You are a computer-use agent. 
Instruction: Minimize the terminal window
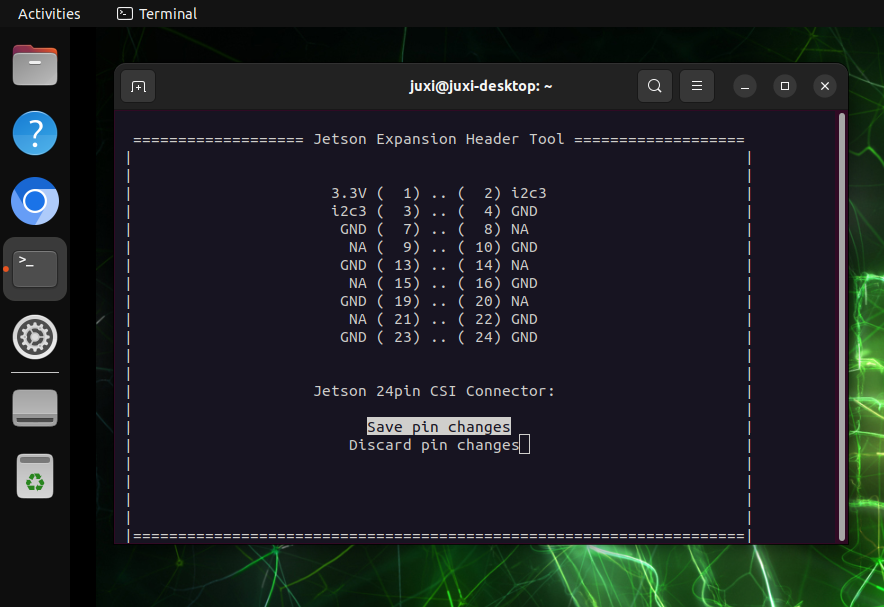[x=745, y=86]
